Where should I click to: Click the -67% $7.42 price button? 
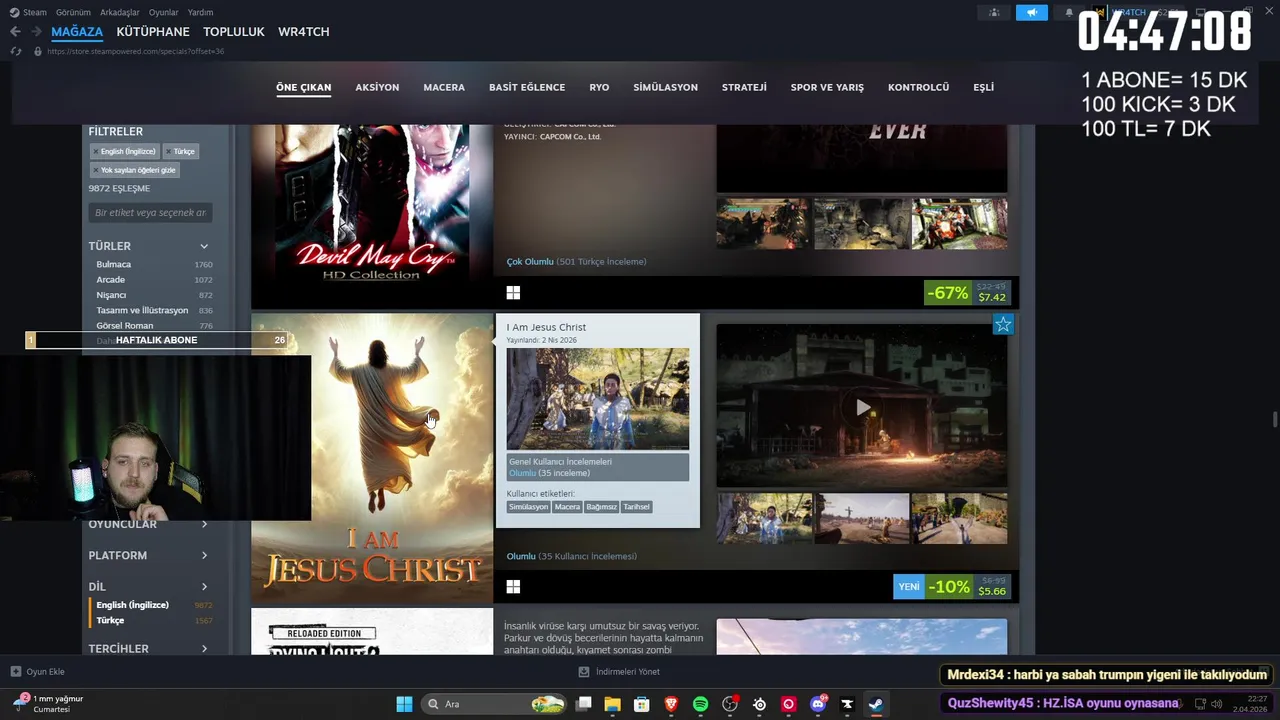(968, 293)
